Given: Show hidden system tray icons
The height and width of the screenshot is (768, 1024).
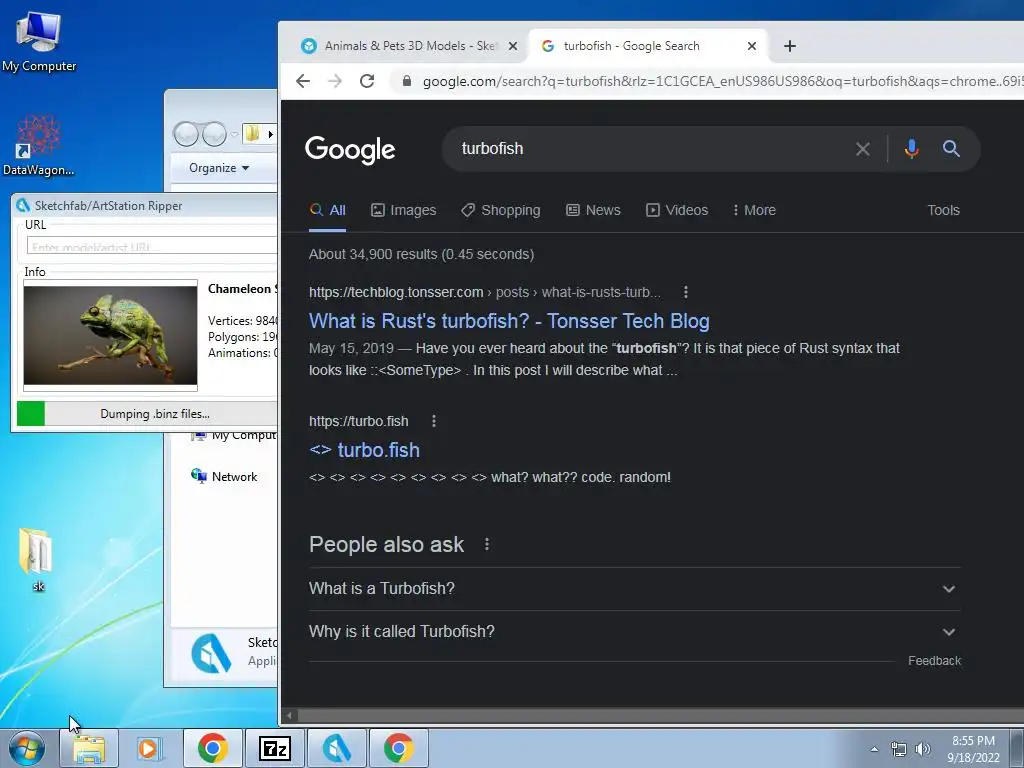Looking at the screenshot, I should 874,749.
